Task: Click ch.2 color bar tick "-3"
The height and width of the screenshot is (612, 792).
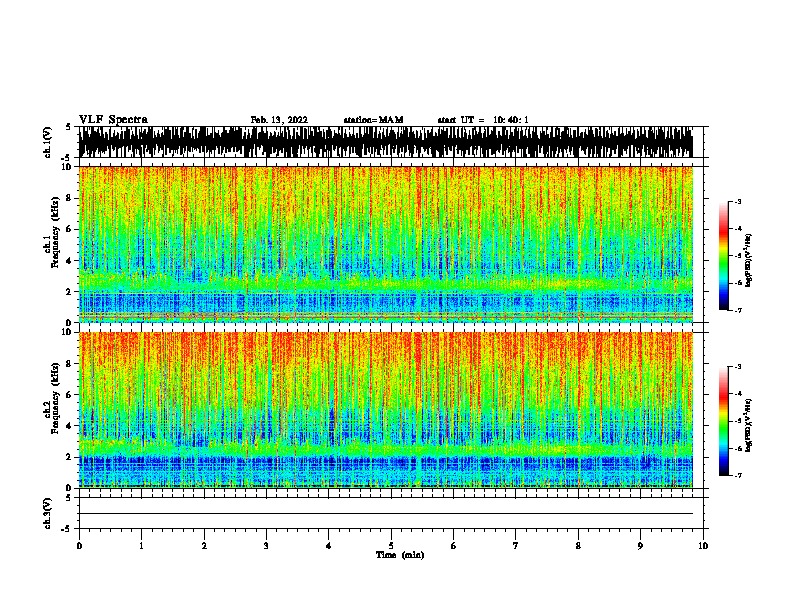Action: (737, 367)
